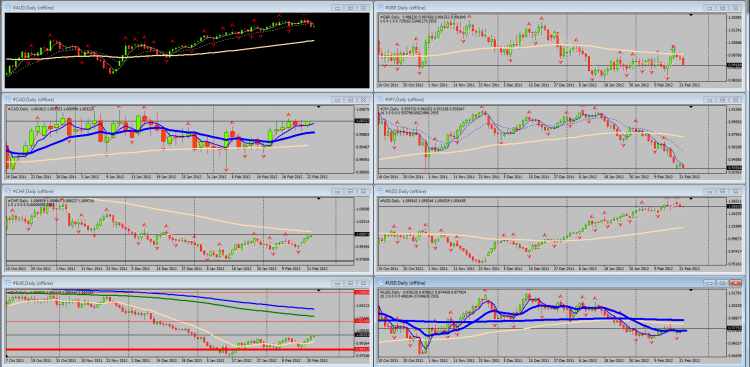Minimize the #JPY,Daily chart window
The height and width of the screenshot is (367, 750).
[x=710, y=100]
